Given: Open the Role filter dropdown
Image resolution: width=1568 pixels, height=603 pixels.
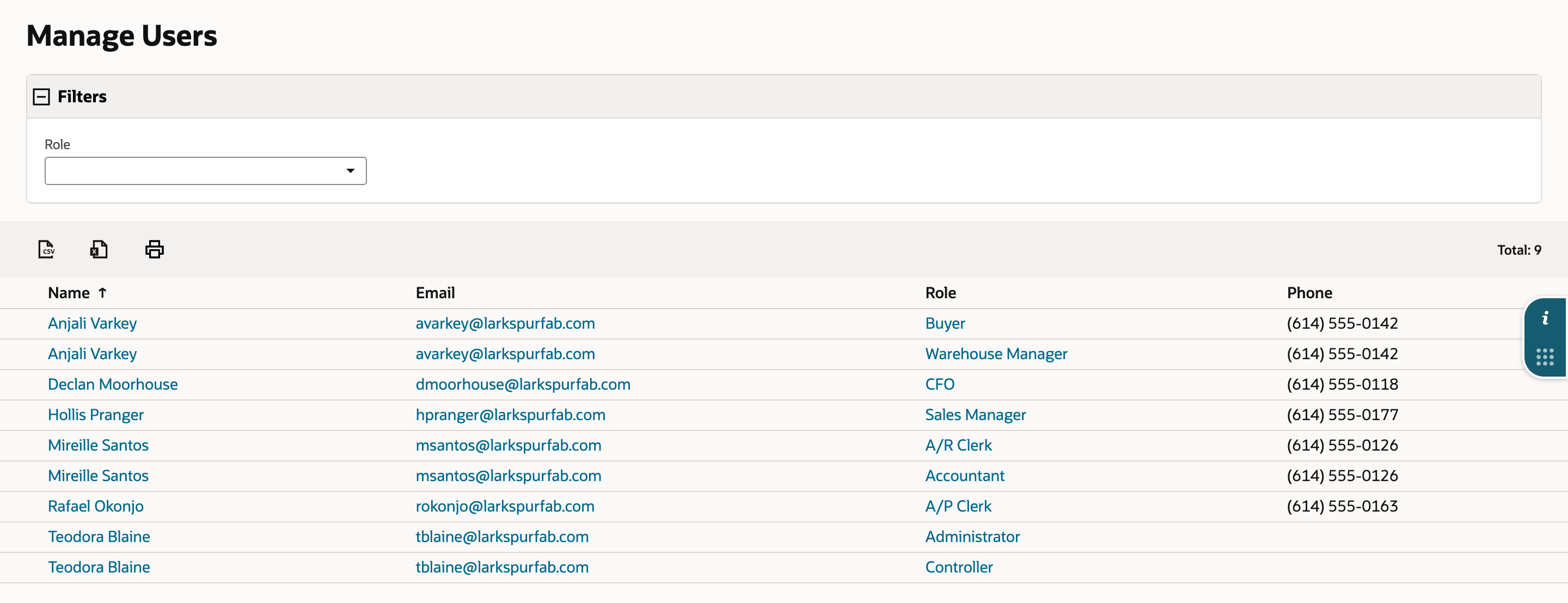Looking at the screenshot, I should (x=206, y=171).
